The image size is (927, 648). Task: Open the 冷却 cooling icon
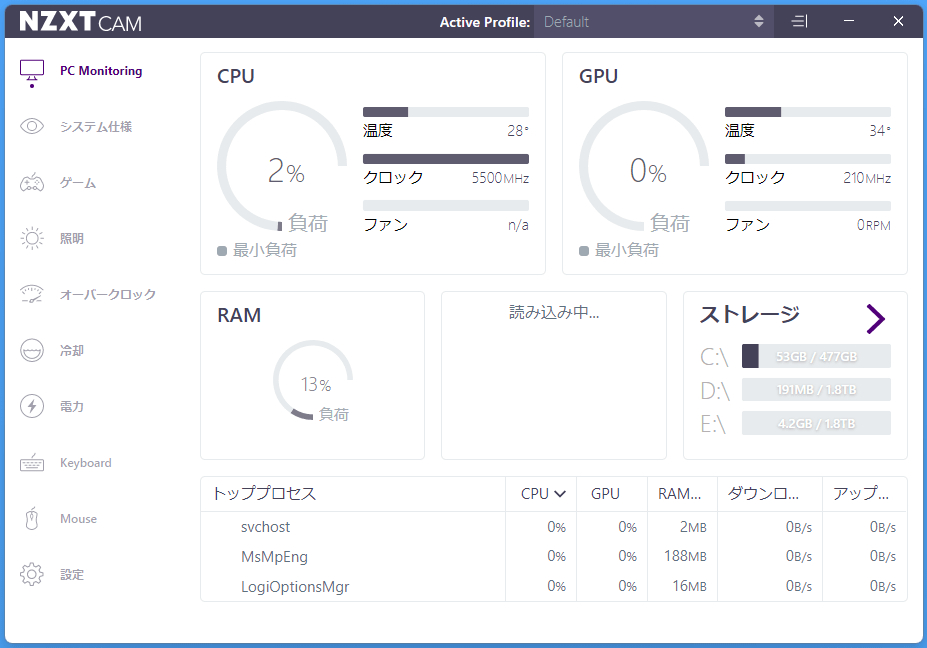(x=32, y=351)
